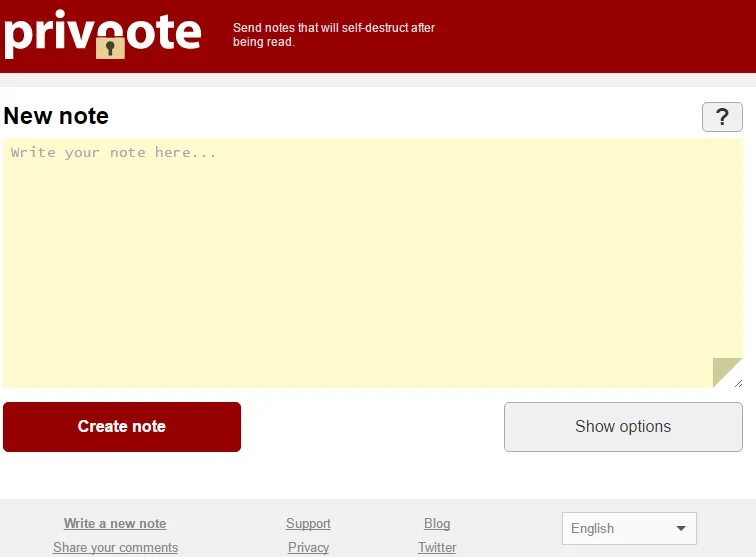Click the Privnote logo
The height and width of the screenshot is (557, 756).
[102, 34]
